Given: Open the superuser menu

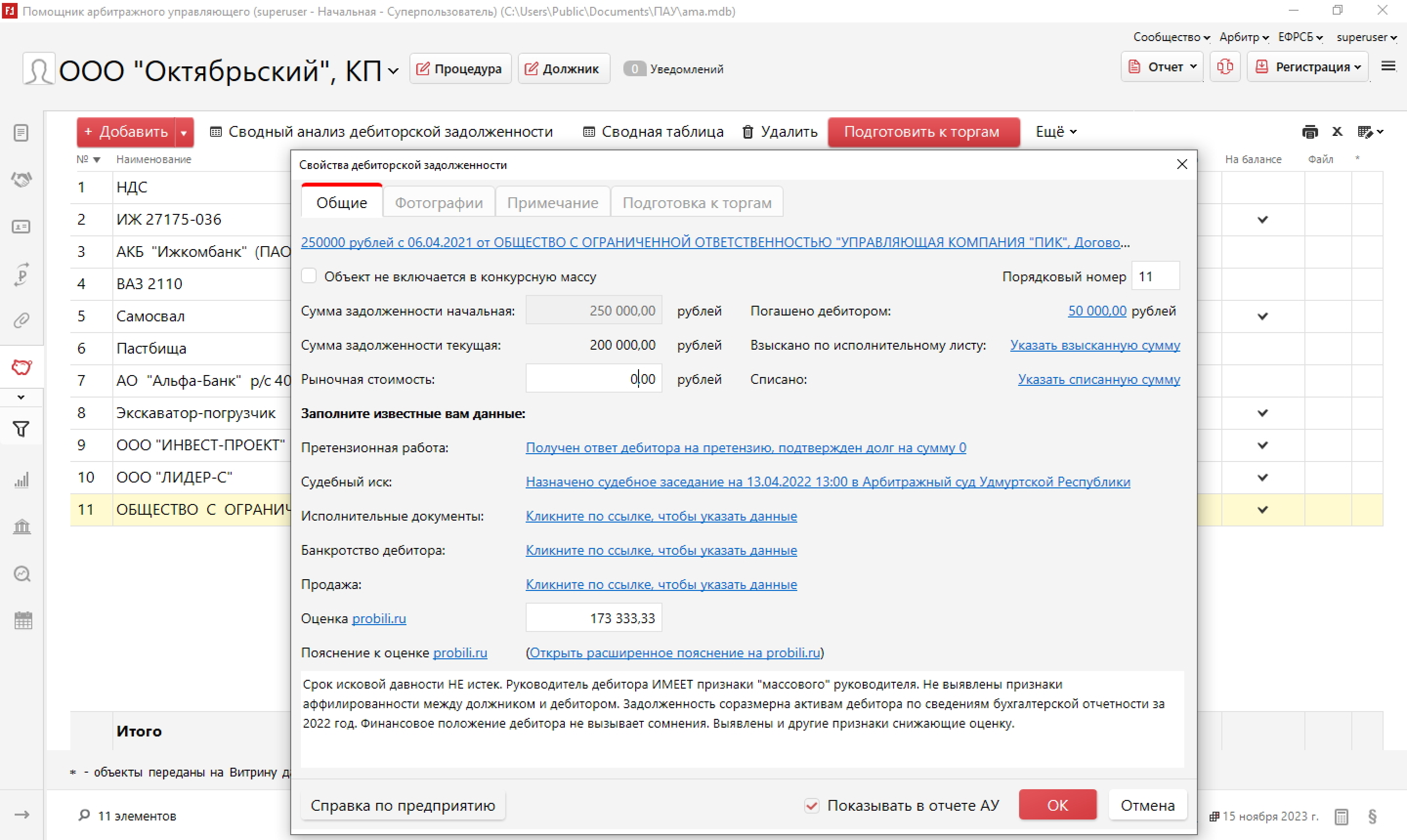Looking at the screenshot, I should (1366, 37).
